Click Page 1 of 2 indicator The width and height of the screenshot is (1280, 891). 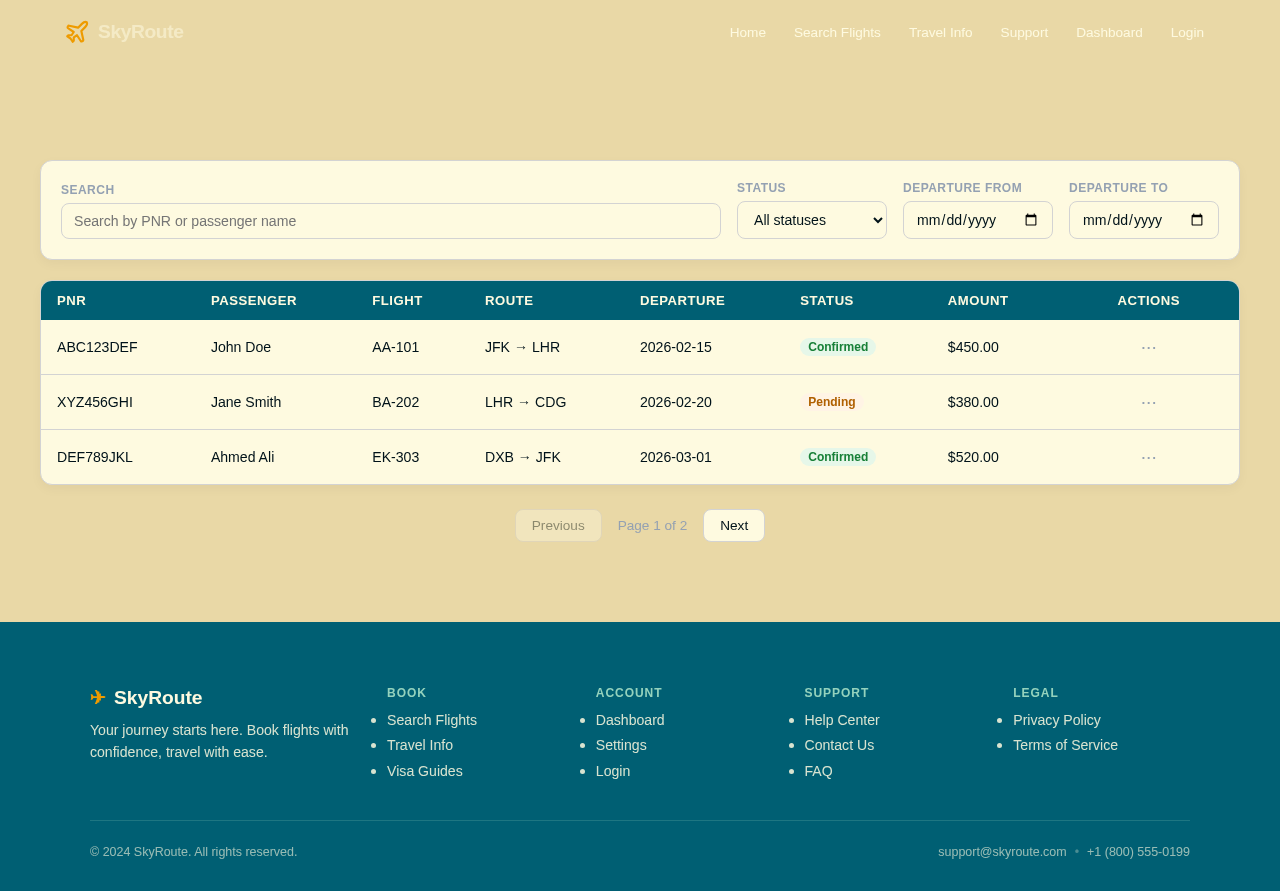(x=652, y=525)
